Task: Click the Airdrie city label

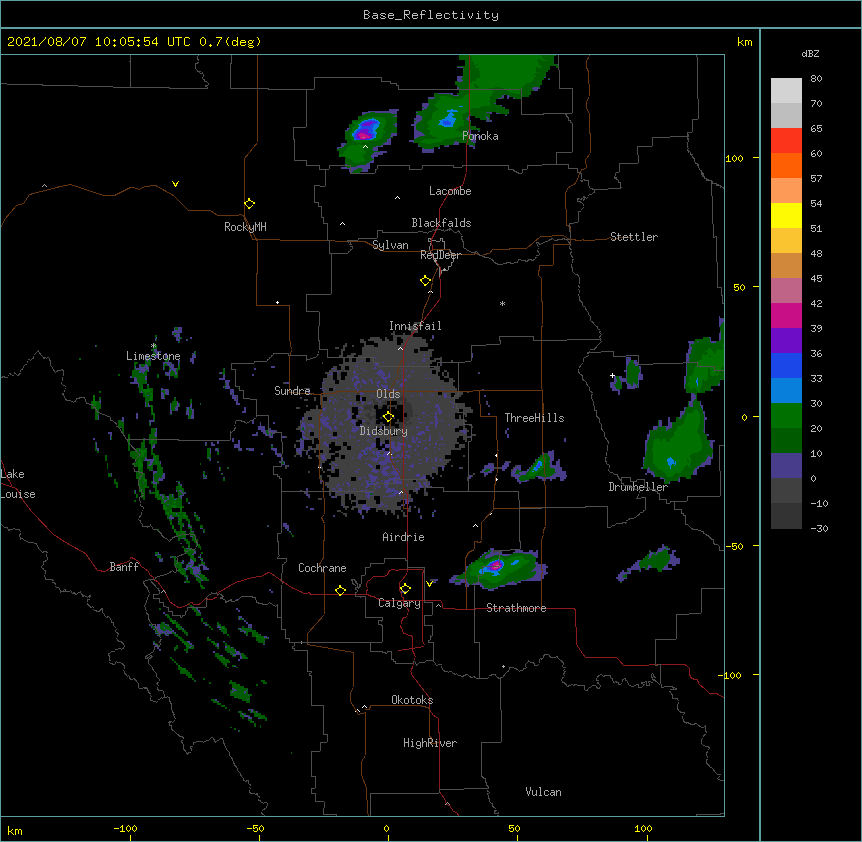Action: 403,537
